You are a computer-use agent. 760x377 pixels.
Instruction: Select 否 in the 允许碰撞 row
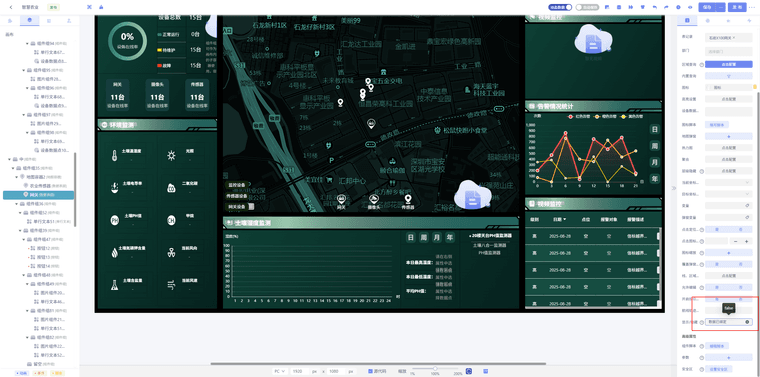pyautogui.click(x=741, y=287)
